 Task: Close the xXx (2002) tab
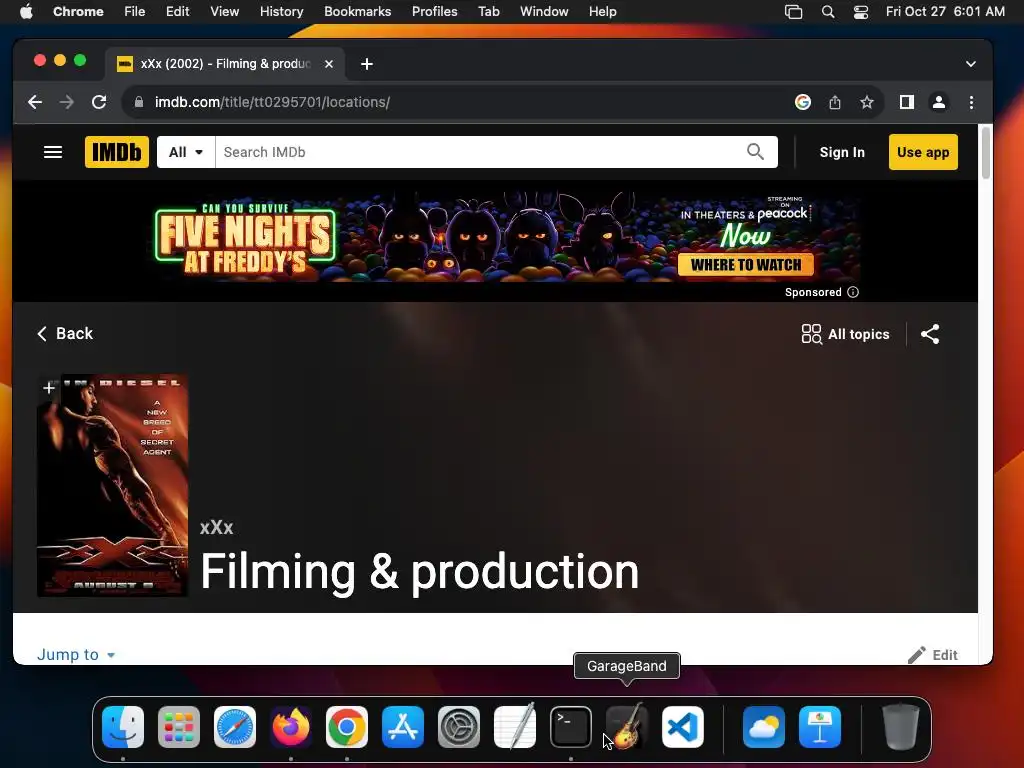tap(329, 63)
